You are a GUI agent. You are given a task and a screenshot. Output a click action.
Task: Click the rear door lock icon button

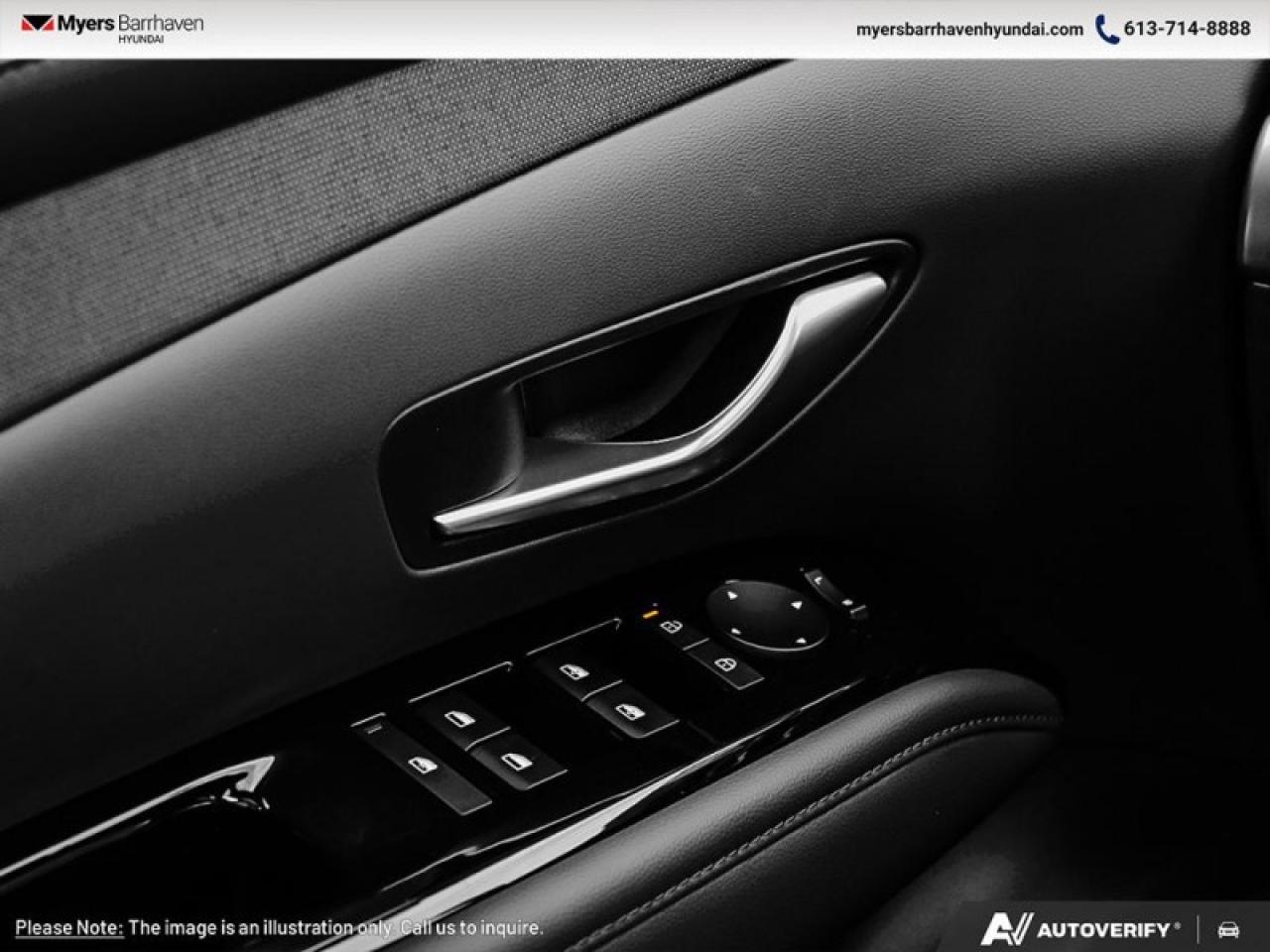[x=726, y=664]
